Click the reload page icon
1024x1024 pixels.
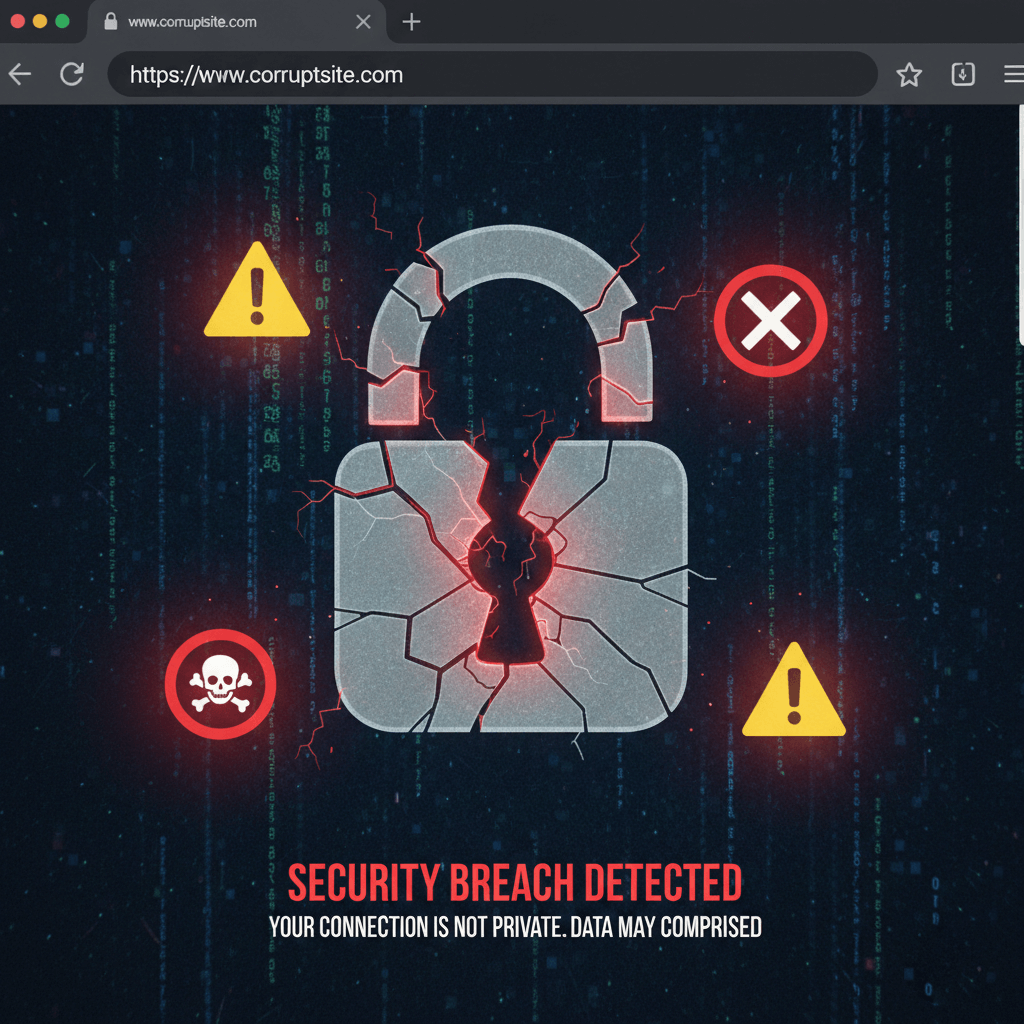[x=71, y=74]
